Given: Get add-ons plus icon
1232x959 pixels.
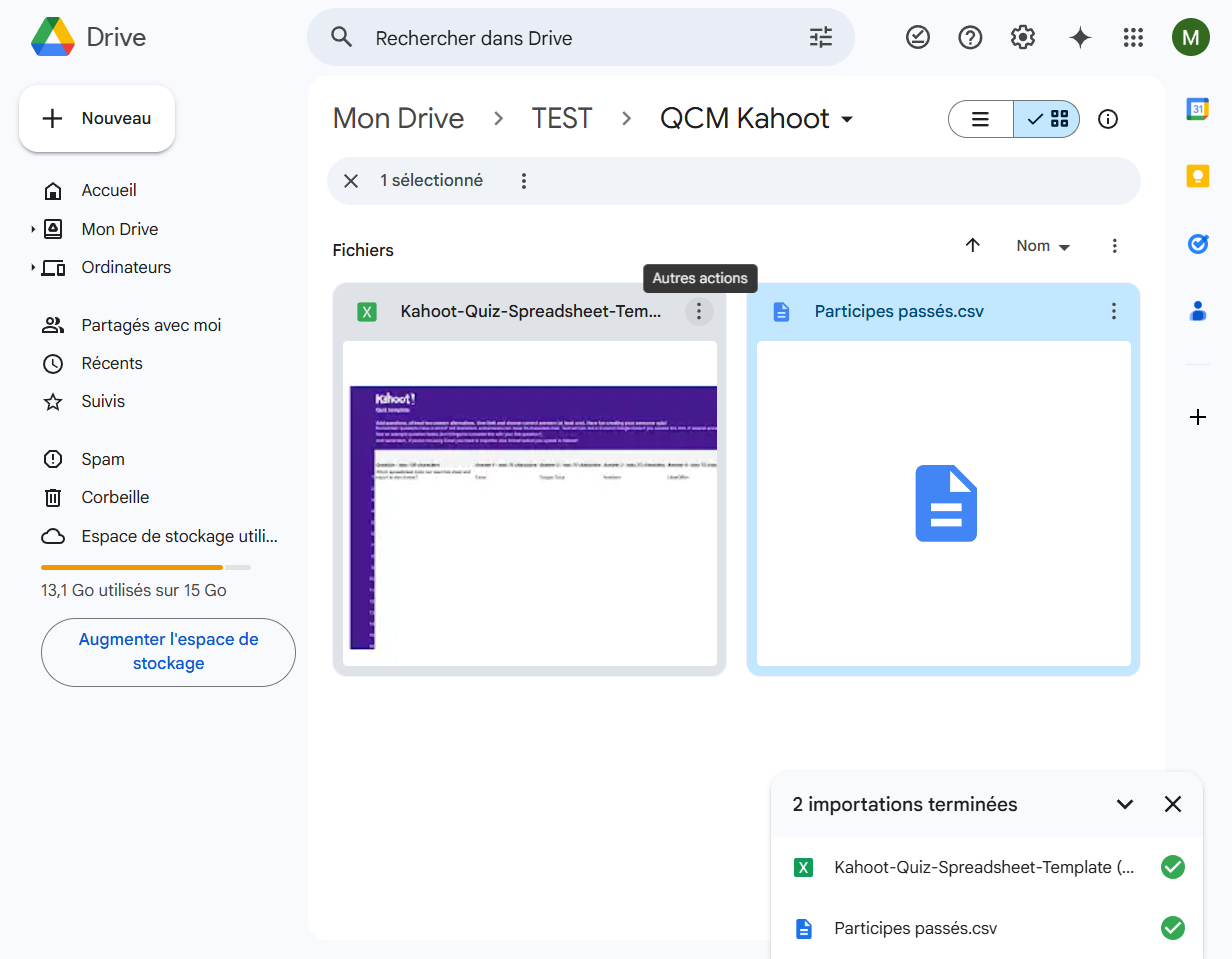Looking at the screenshot, I should pos(1198,417).
